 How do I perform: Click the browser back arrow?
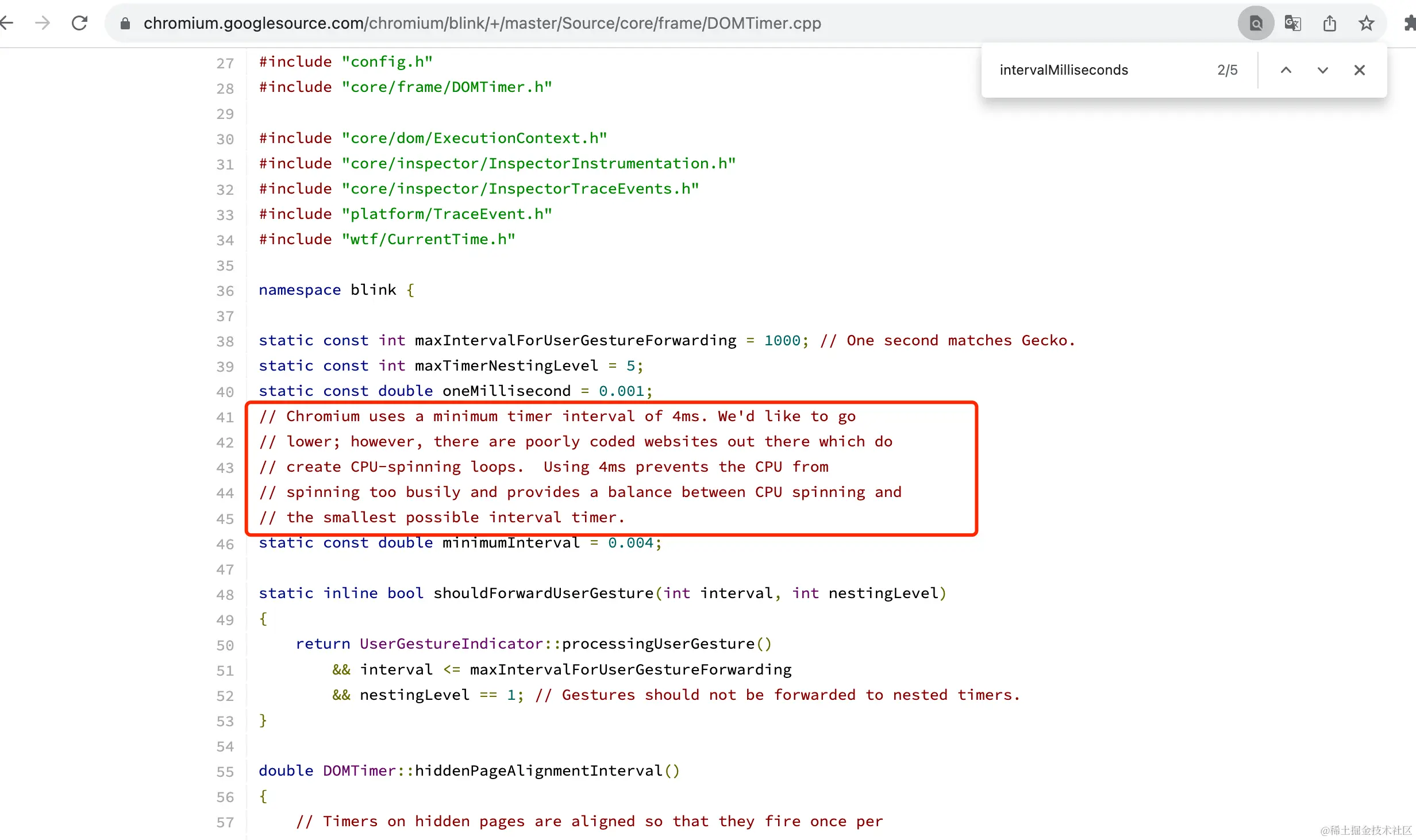(x=7, y=23)
